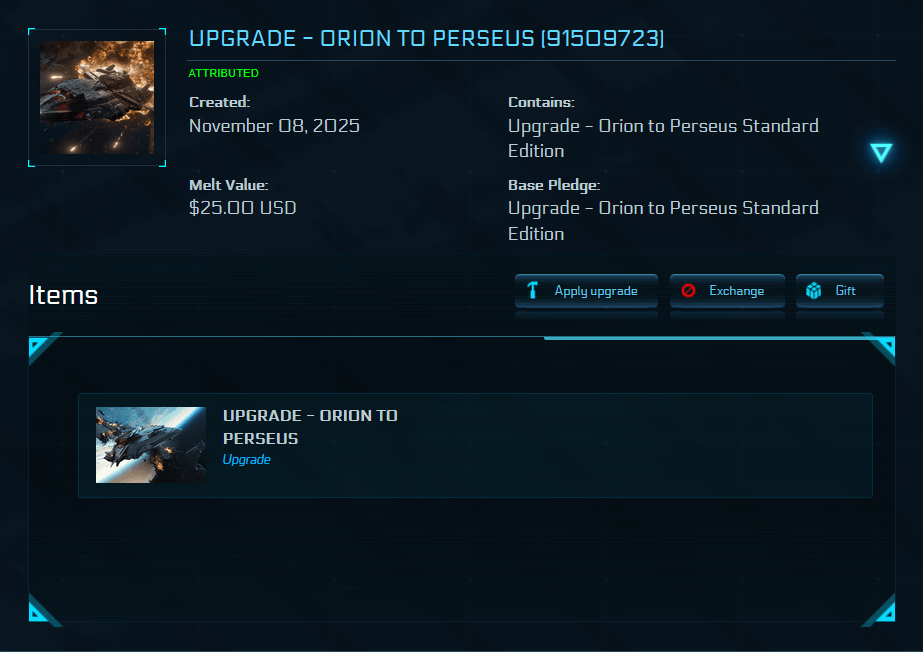This screenshot has width=923, height=652.
Task: Click the gift box icon
Action: coord(814,291)
